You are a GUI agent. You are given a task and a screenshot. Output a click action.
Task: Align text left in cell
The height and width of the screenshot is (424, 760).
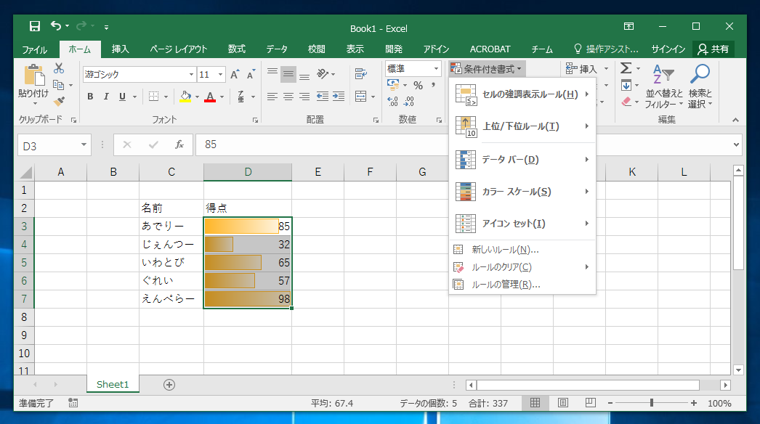click(x=272, y=97)
